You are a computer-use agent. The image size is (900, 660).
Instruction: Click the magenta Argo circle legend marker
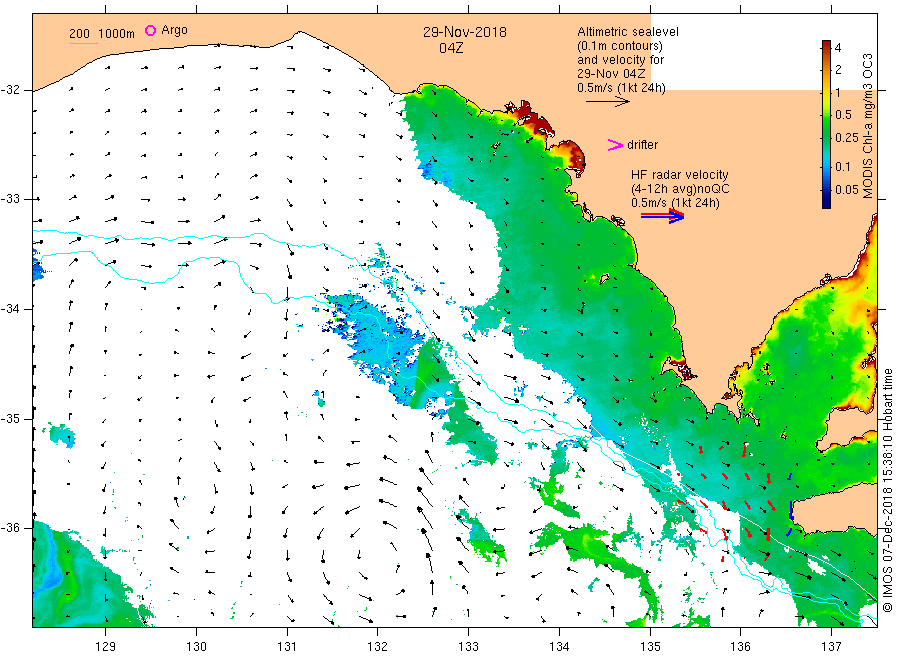point(150,30)
